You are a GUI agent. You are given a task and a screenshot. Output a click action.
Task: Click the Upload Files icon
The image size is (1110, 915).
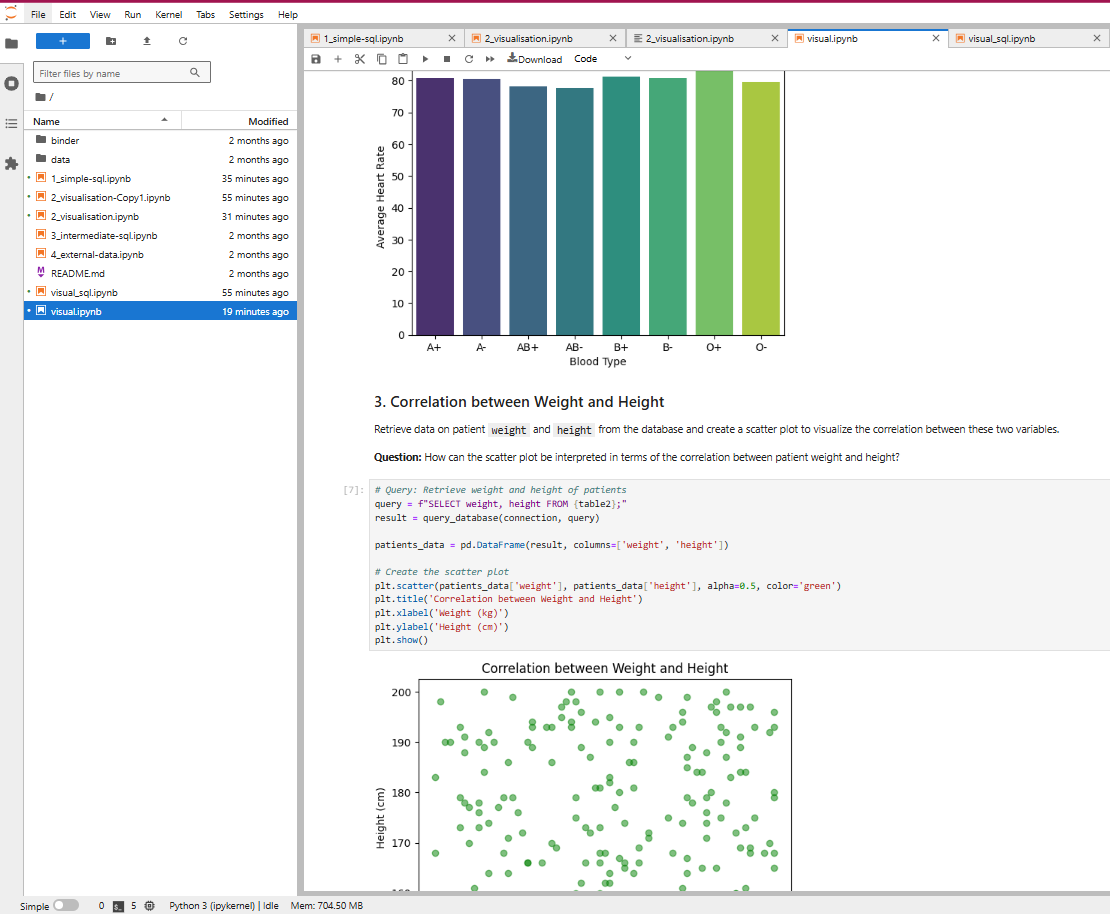[x=147, y=41]
